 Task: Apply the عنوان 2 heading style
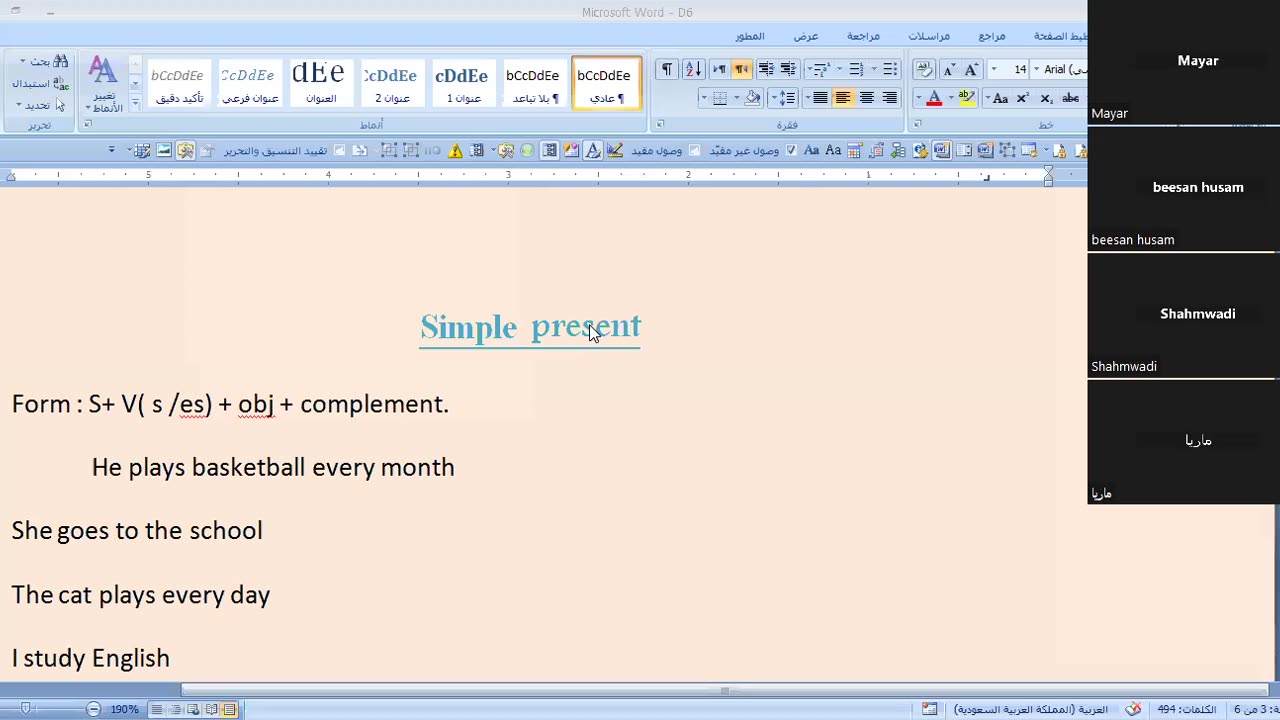click(x=392, y=84)
